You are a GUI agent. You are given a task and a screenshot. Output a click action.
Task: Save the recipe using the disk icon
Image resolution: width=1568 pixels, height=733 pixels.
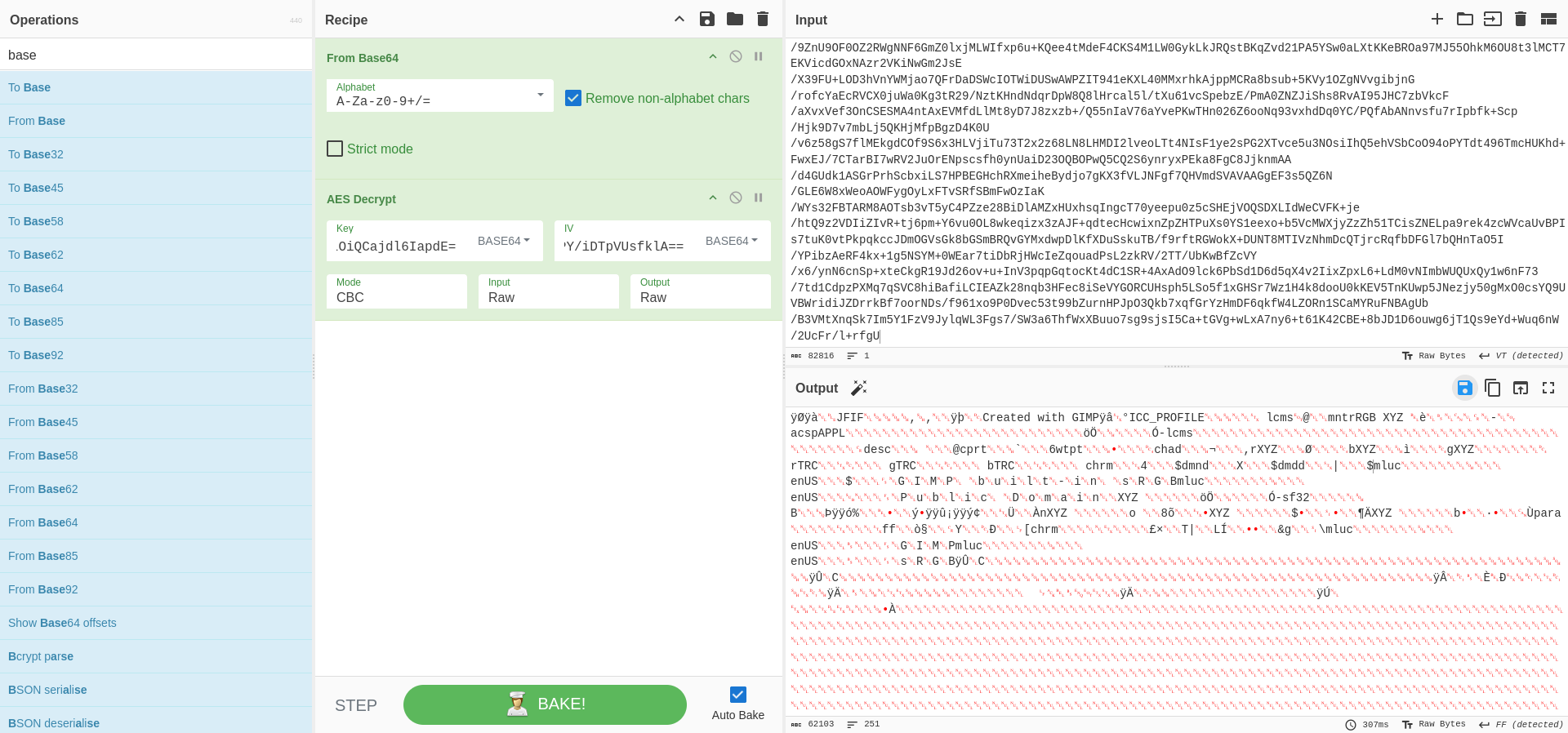[707, 19]
